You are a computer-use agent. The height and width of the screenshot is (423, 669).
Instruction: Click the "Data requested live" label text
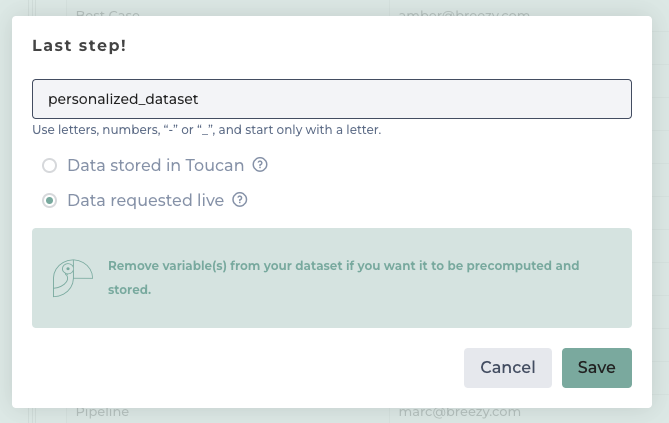click(x=145, y=200)
